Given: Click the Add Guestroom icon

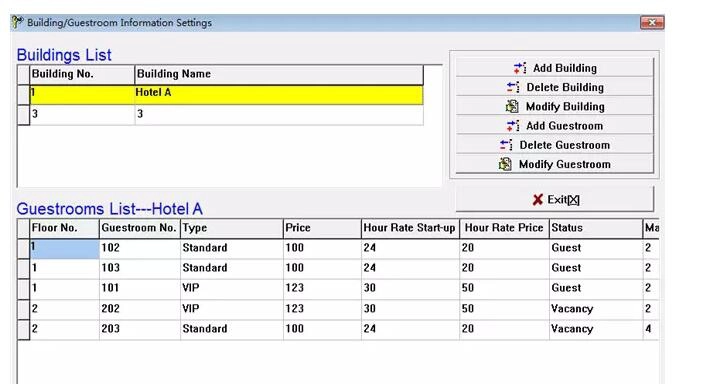Looking at the screenshot, I should pos(513,126).
